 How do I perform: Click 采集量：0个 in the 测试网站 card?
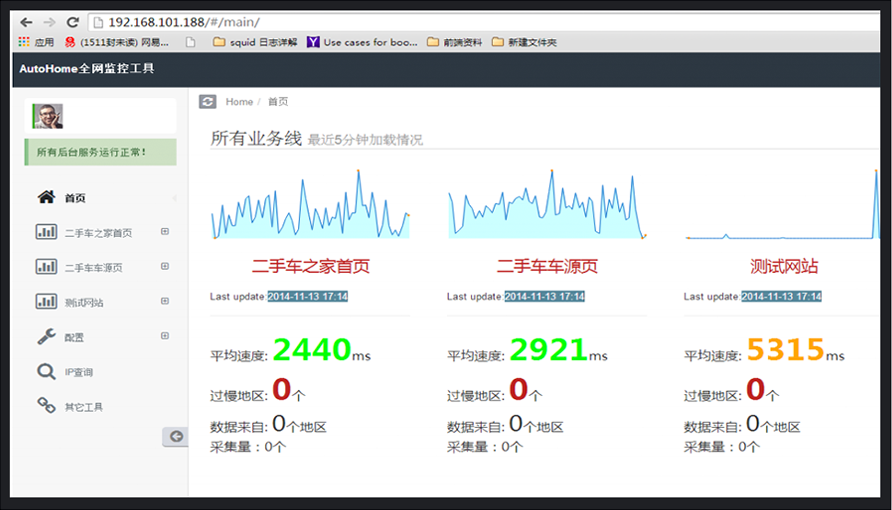(721, 447)
